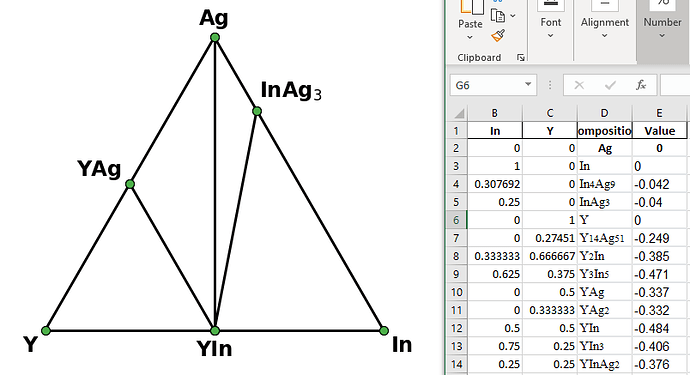
Task: Click the value cell -0.042
Action: tap(659, 184)
